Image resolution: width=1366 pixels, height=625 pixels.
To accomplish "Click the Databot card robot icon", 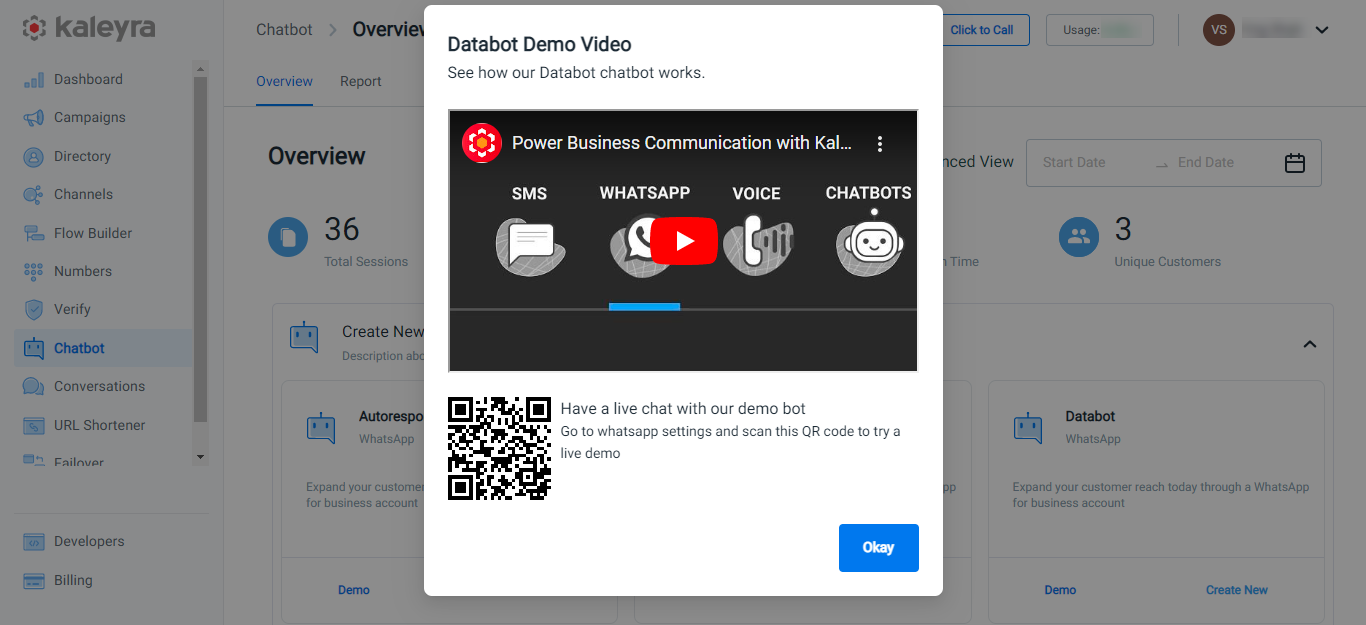I will (x=1028, y=428).
